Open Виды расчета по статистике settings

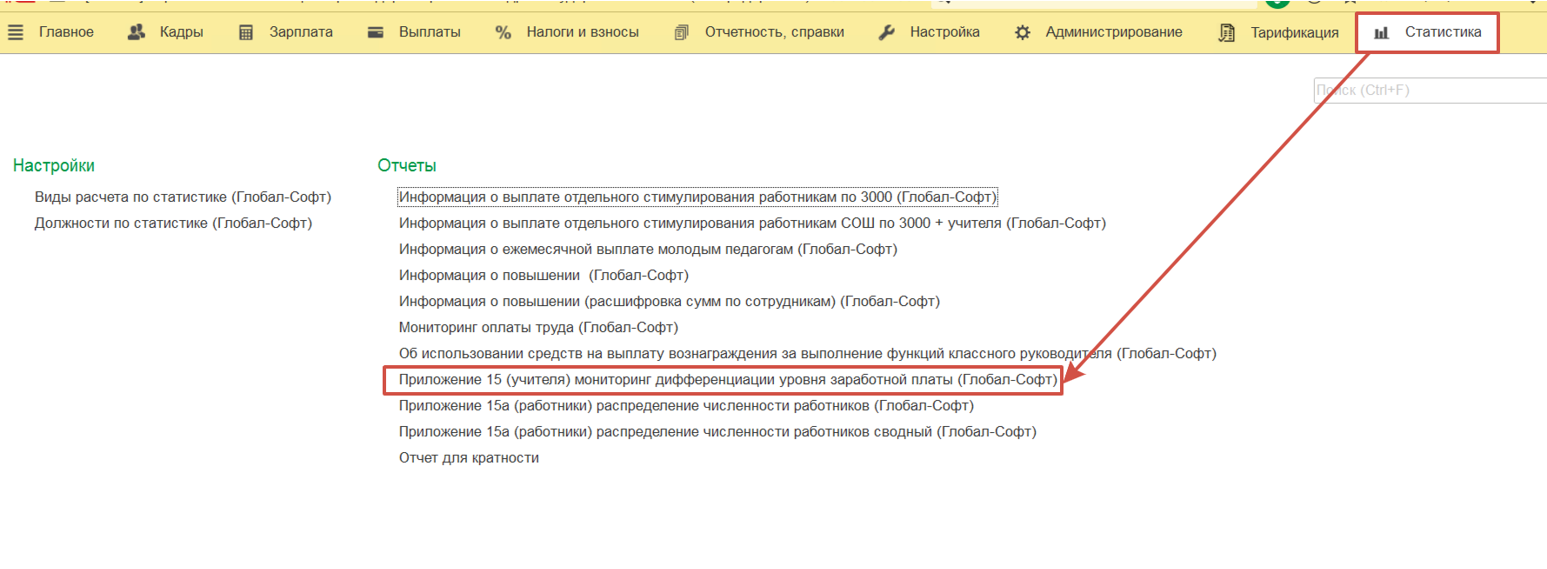[x=183, y=197]
